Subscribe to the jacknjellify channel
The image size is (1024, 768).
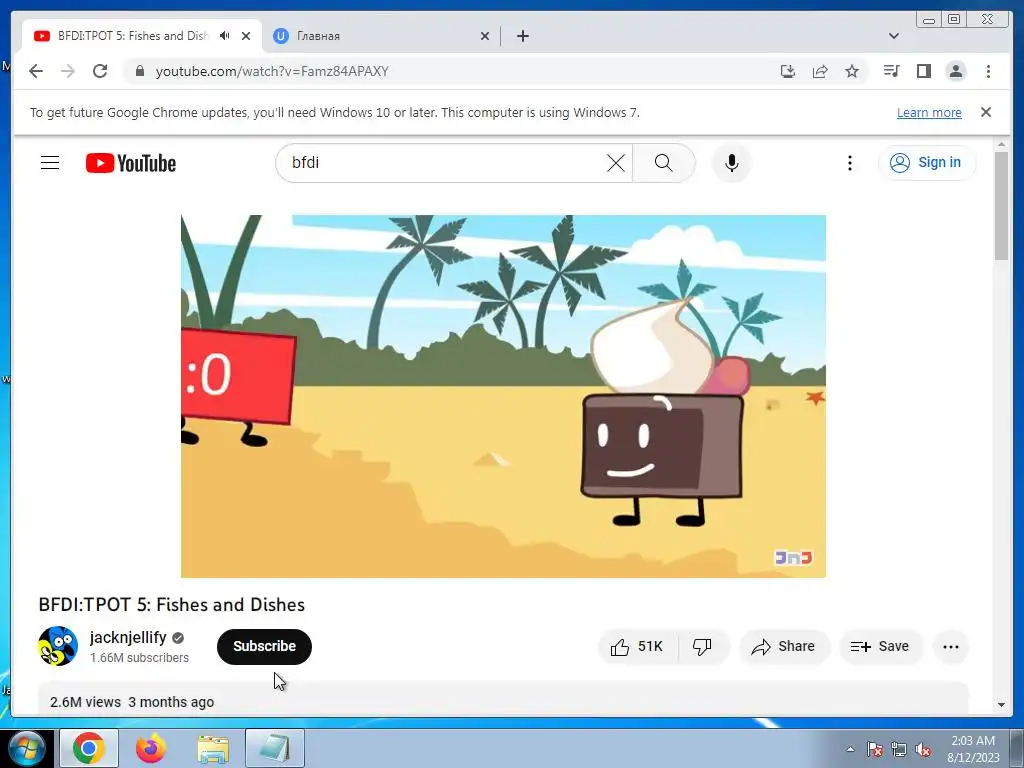pyautogui.click(x=264, y=647)
